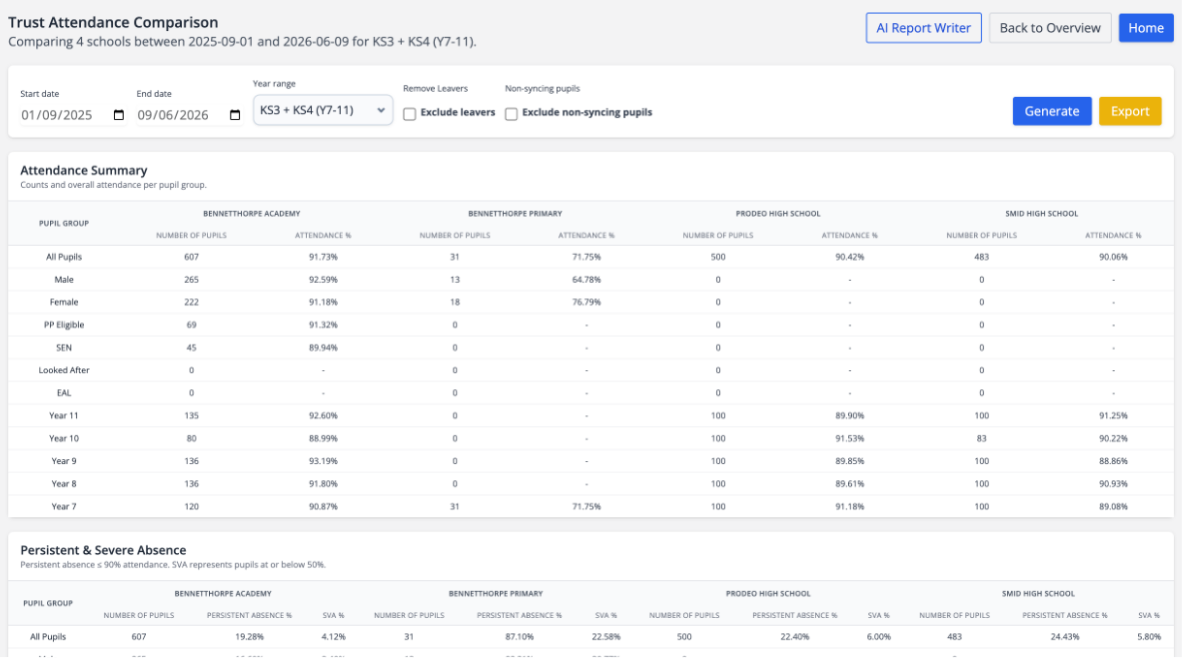
Task: Focus the Start date field 01/09/2025
Action: point(72,115)
